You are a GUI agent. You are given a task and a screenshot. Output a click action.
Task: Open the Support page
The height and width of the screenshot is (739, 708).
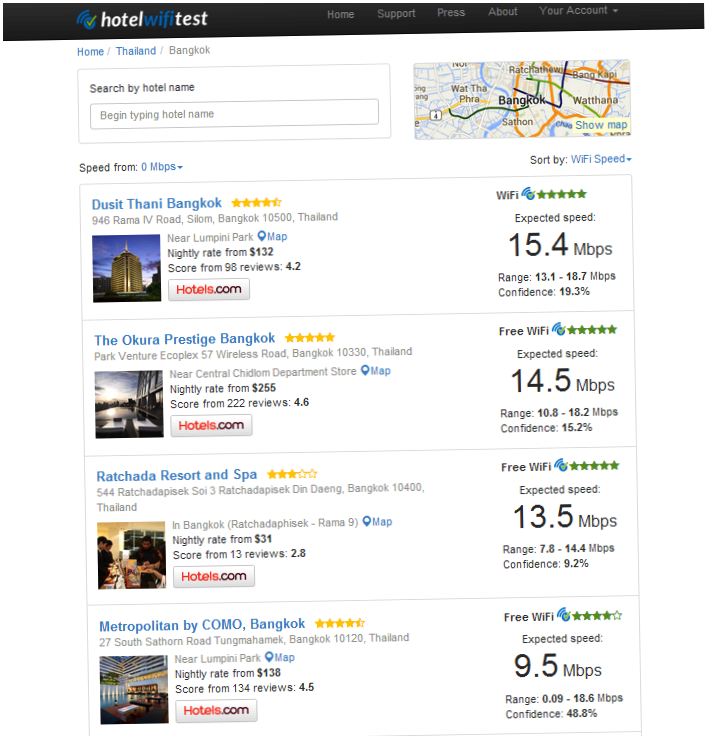pyautogui.click(x=396, y=13)
